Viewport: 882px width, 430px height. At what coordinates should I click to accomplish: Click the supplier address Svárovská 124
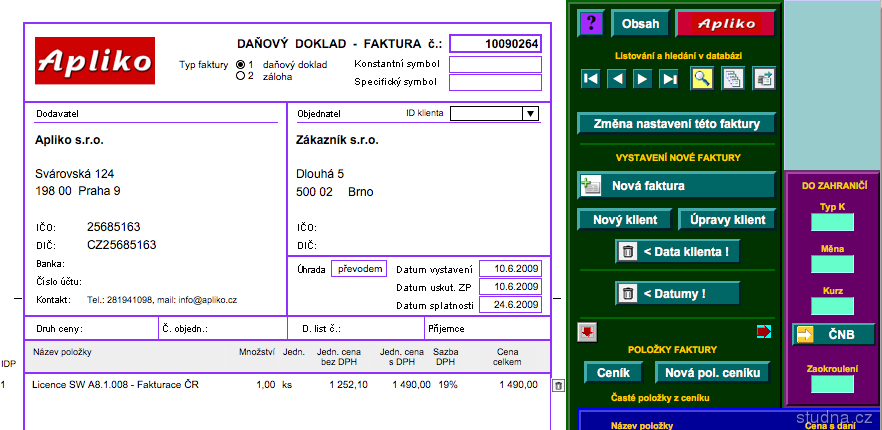pos(74,174)
